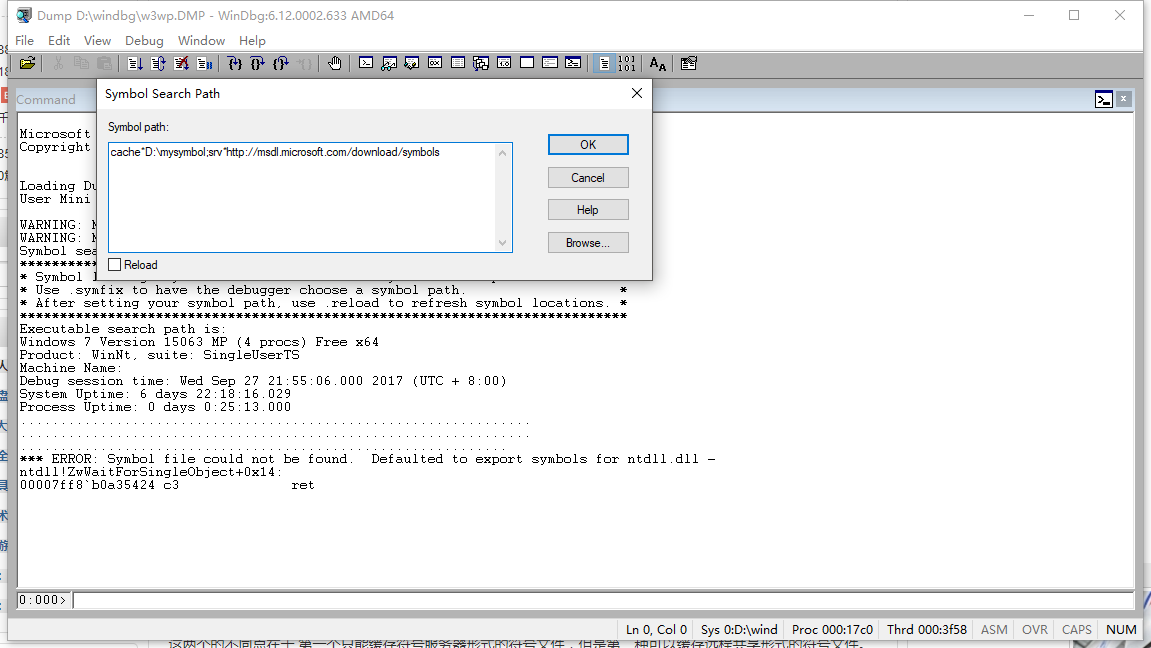Select the Step Into braces icon
1151x648 pixels.
coord(235,64)
